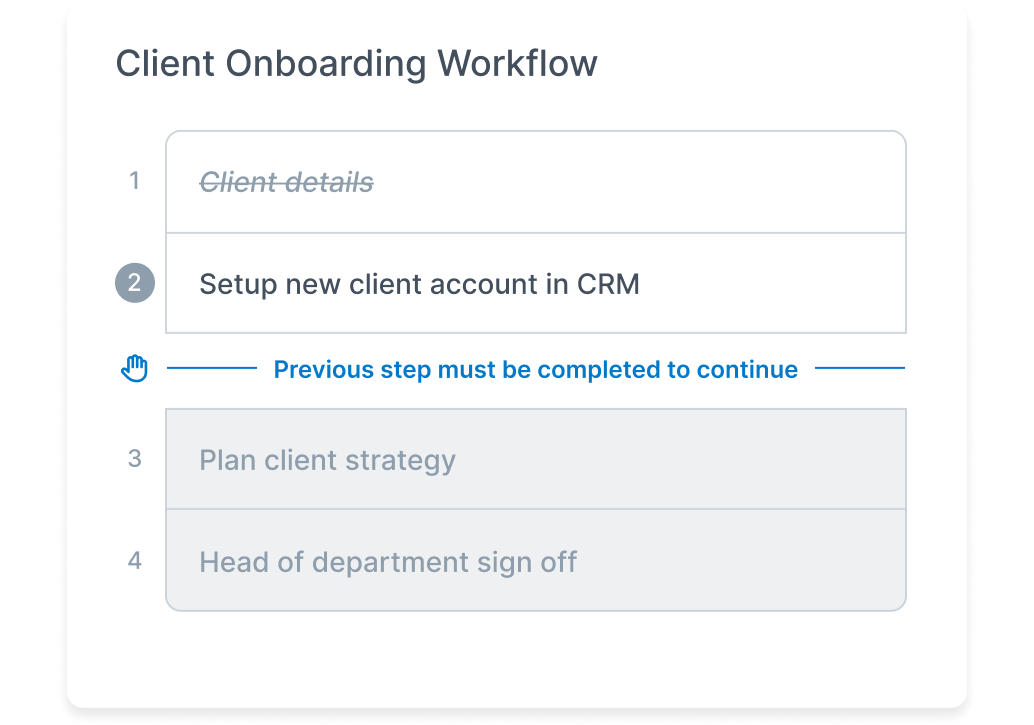Click step number 3 indicator
This screenshot has width=1034, height=725.
(x=135, y=458)
